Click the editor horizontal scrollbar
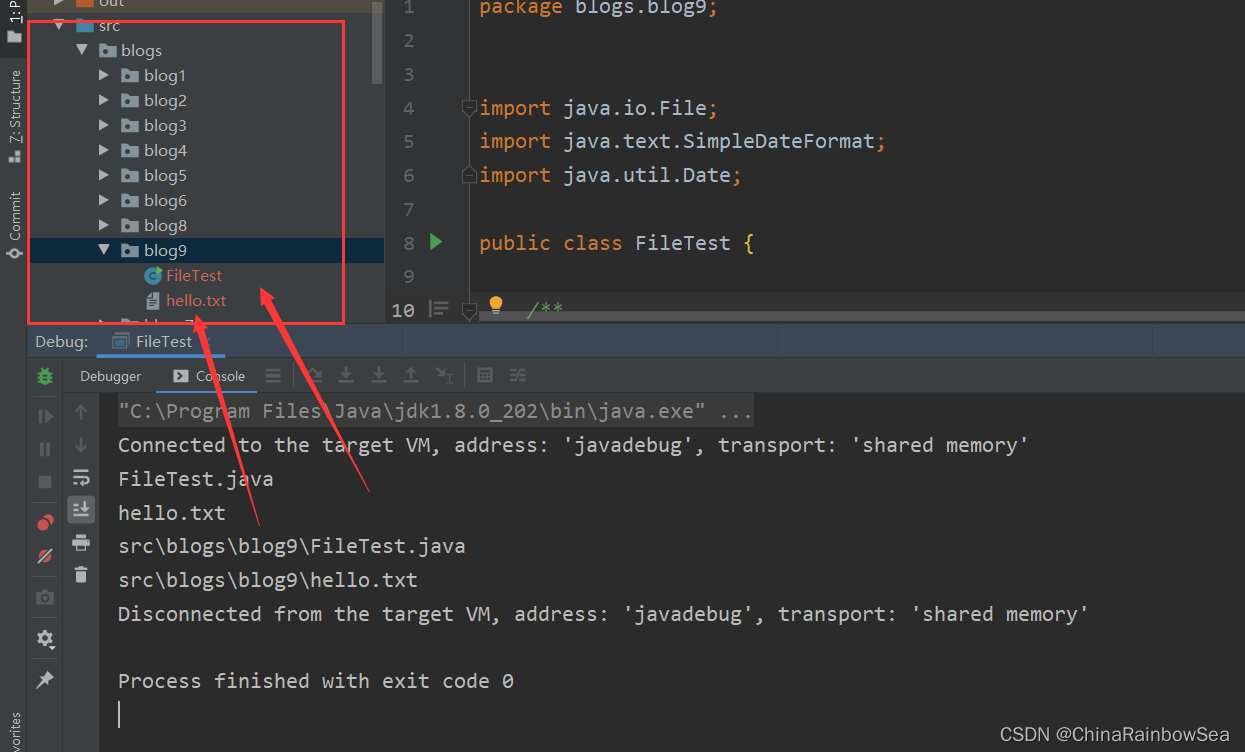The image size is (1245, 752). coord(860,316)
